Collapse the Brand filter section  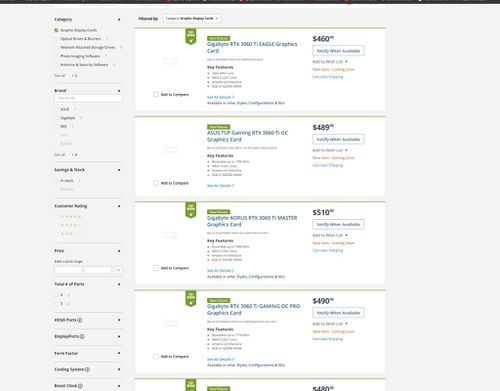pos(119,91)
